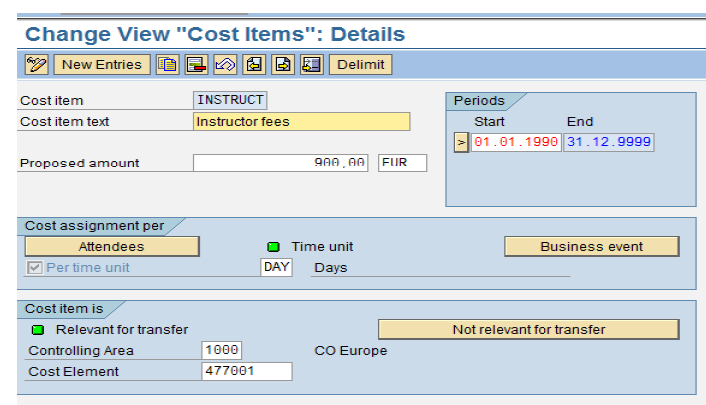Screen dimensions: 706x405
Task: Go to next entry icon
Action: point(283,65)
